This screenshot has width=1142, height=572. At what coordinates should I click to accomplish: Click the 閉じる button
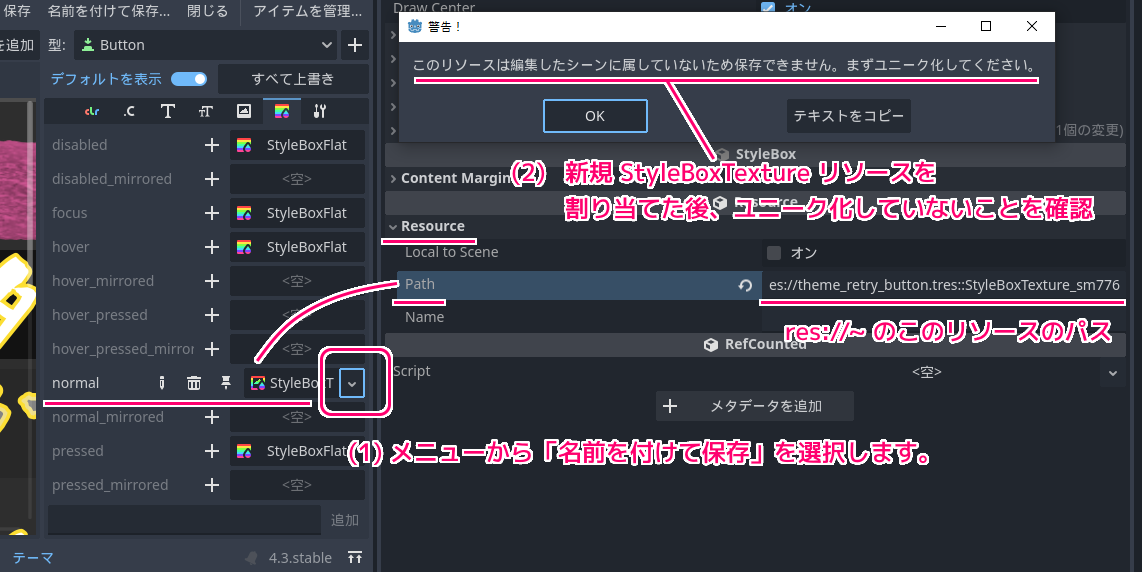point(207,11)
